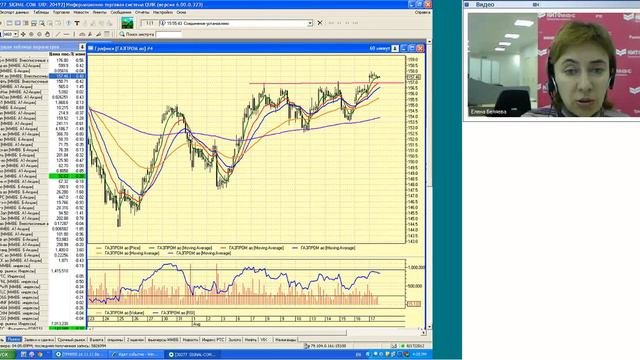Switch to the Нефть tab
The height and width of the screenshot is (360, 640).
tap(251, 340)
